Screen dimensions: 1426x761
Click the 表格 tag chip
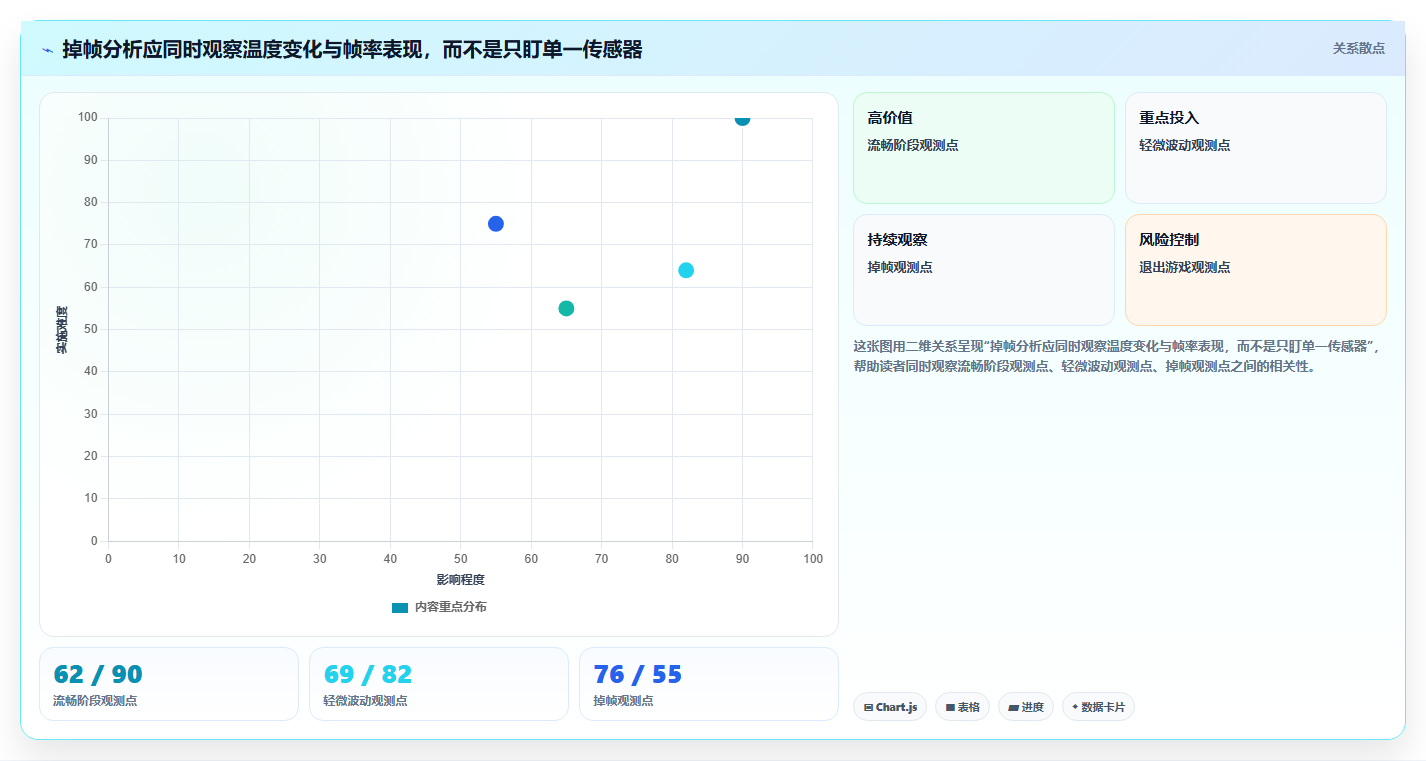point(962,707)
